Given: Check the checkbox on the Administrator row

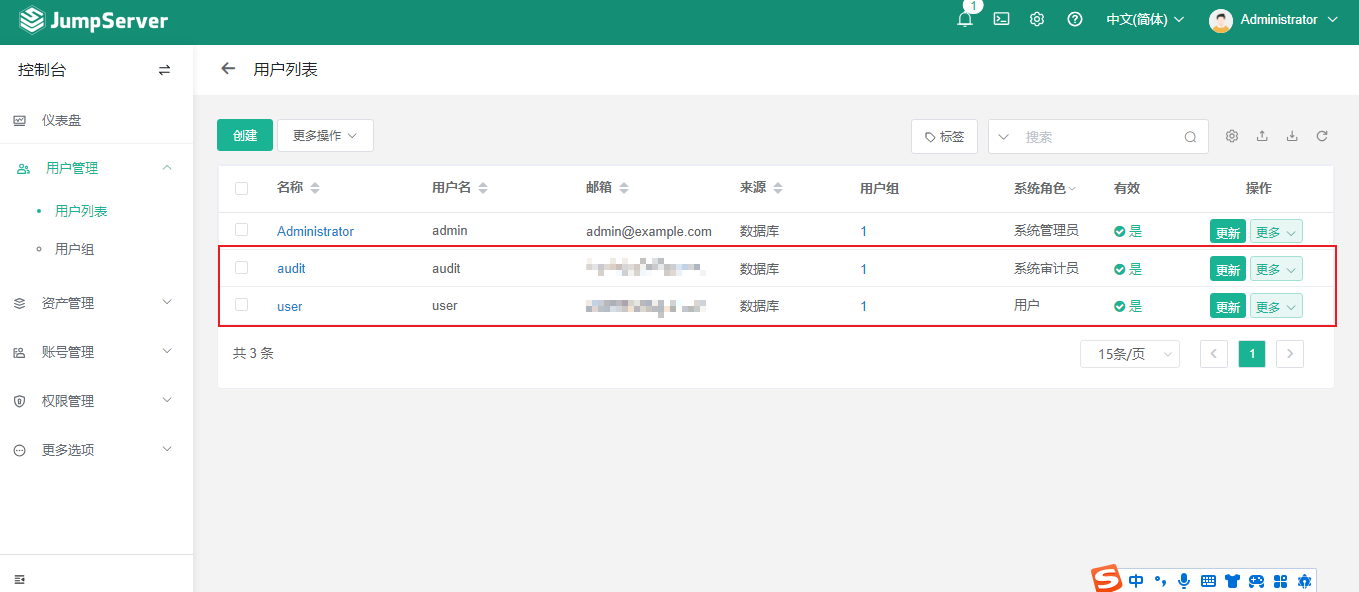Looking at the screenshot, I should point(241,230).
